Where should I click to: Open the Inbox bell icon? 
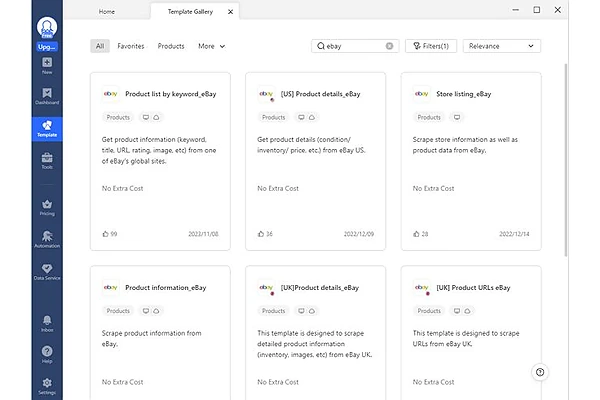coord(47,324)
